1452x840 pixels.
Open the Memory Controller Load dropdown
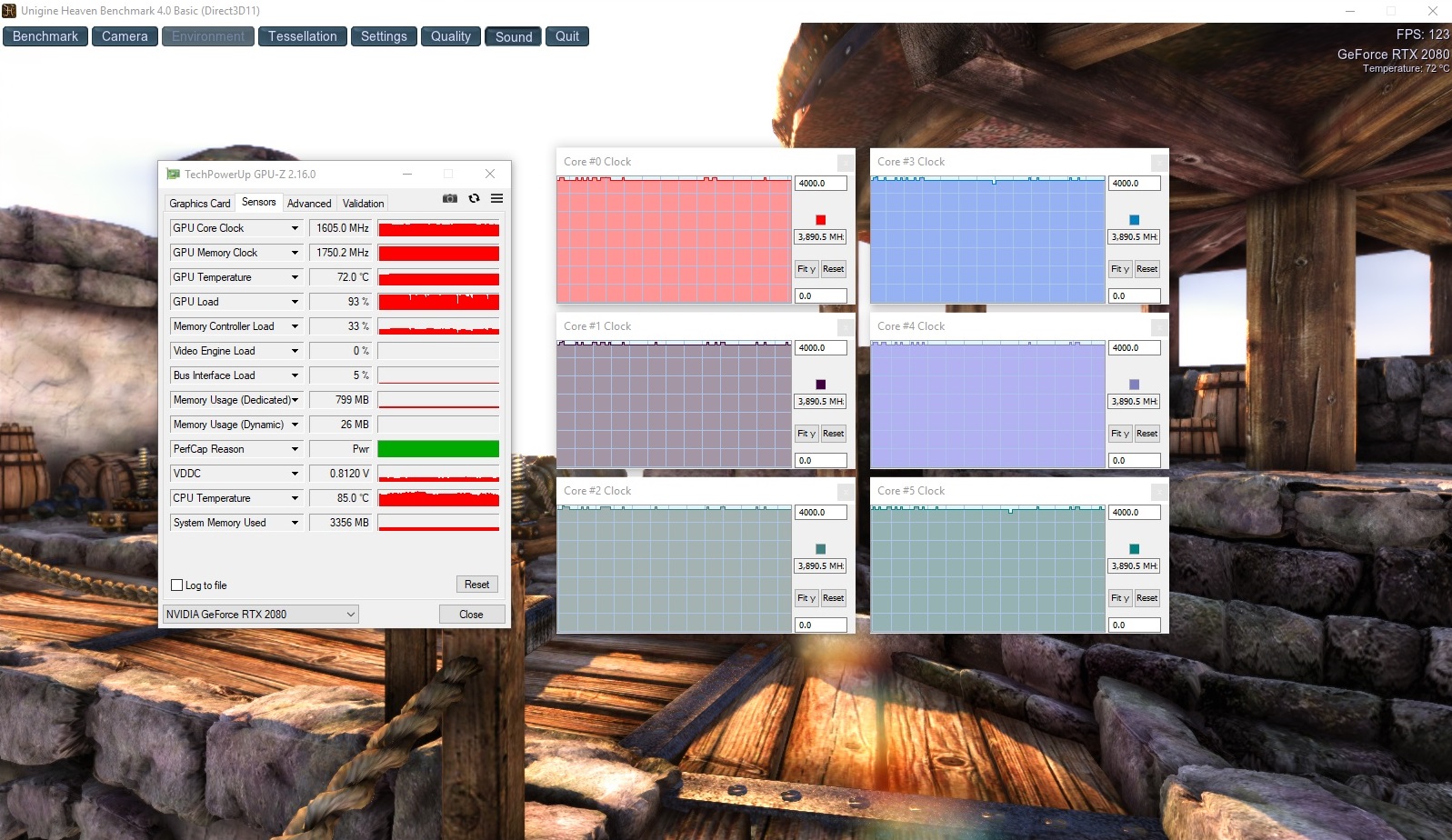[295, 326]
